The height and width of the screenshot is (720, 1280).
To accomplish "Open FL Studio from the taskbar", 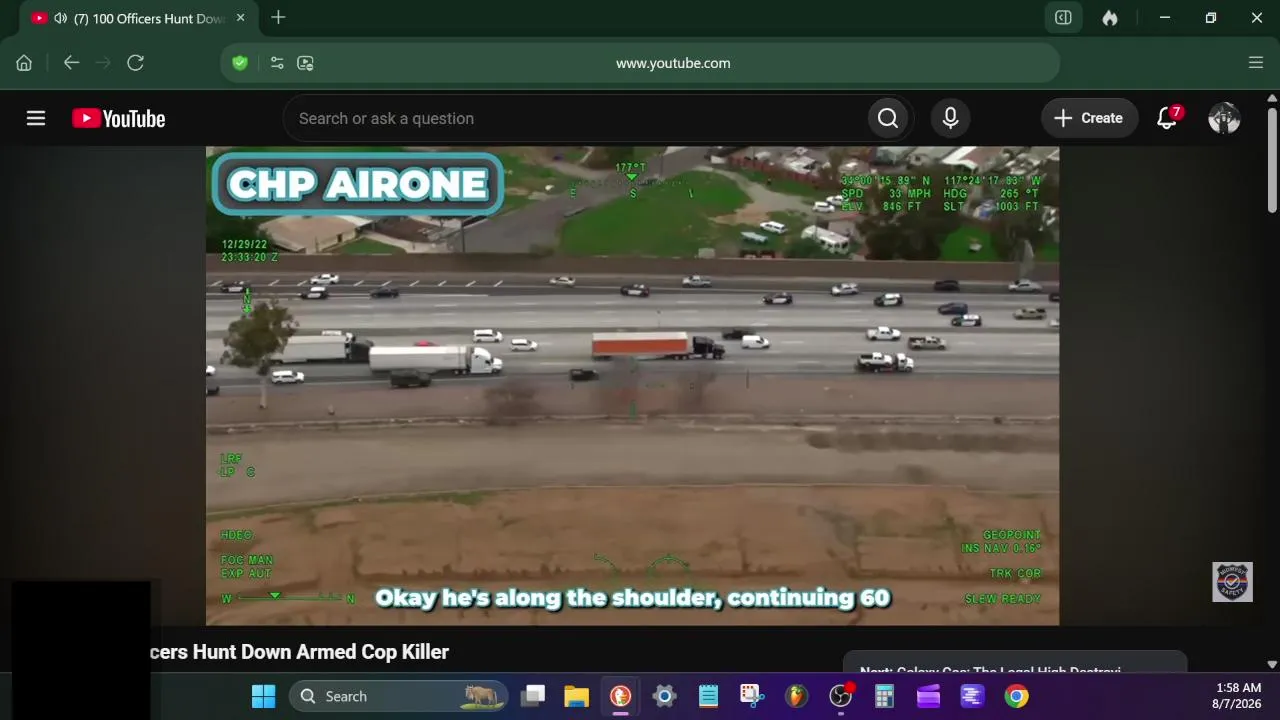I will 796,696.
